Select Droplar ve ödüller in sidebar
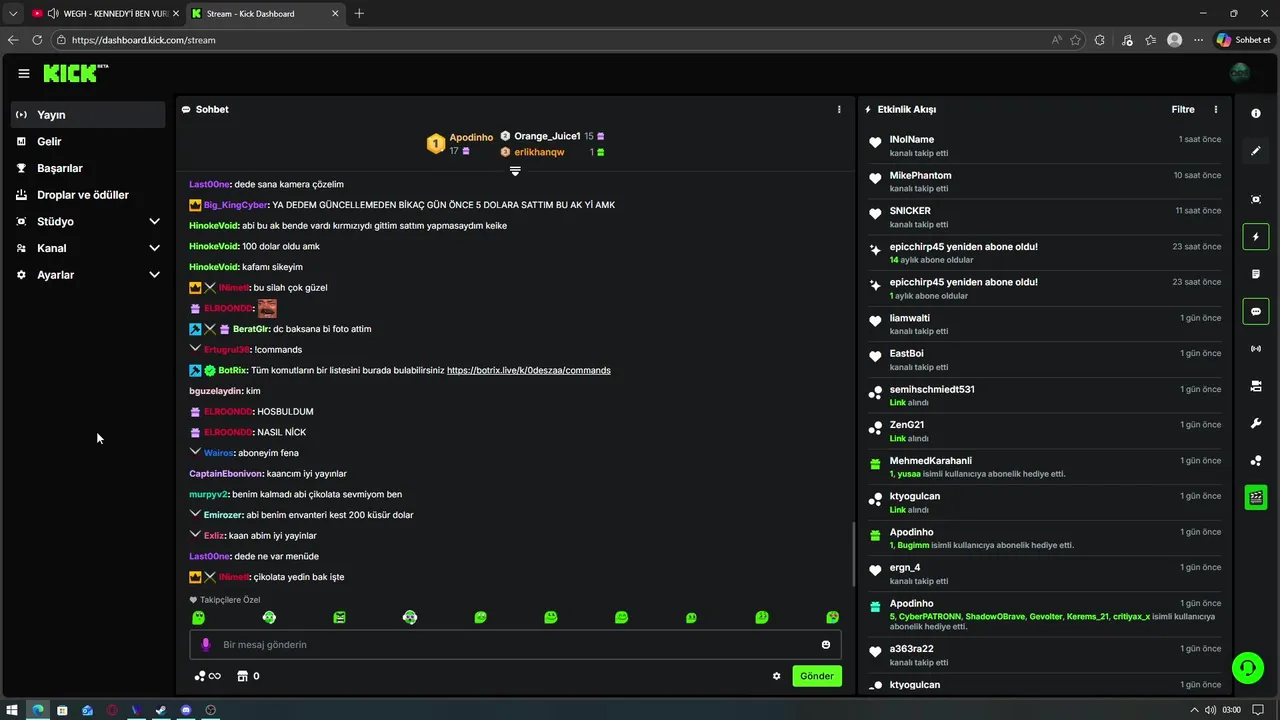The image size is (1280, 720). [88, 195]
